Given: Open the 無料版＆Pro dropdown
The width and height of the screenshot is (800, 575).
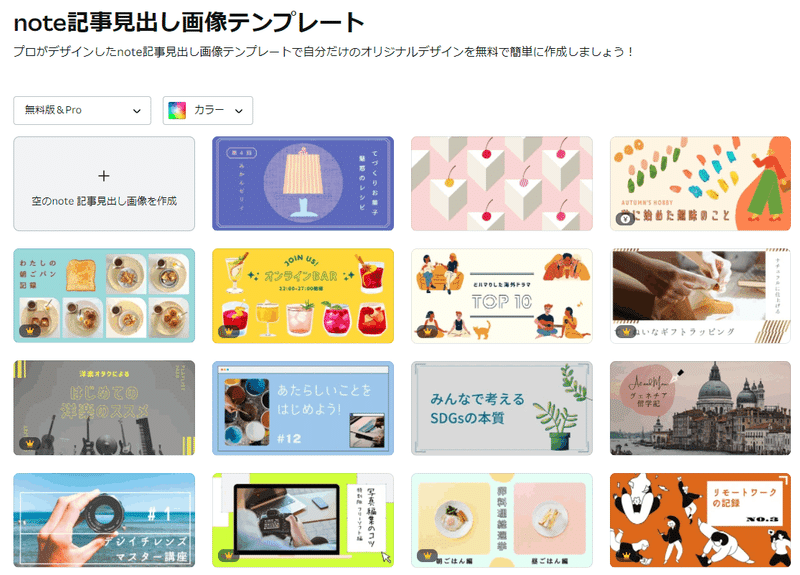Looking at the screenshot, I should click(82, 110).
